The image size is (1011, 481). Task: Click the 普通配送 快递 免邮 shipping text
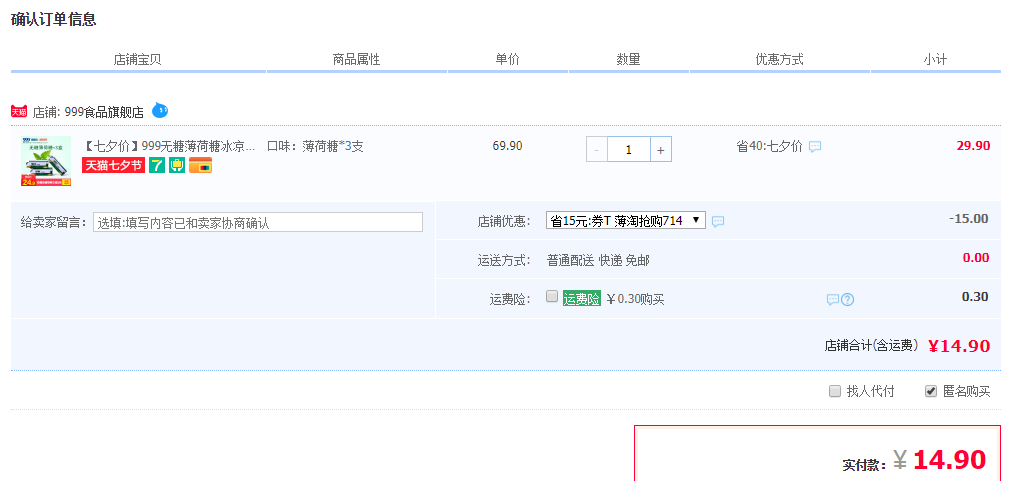(x=598, y=260)
